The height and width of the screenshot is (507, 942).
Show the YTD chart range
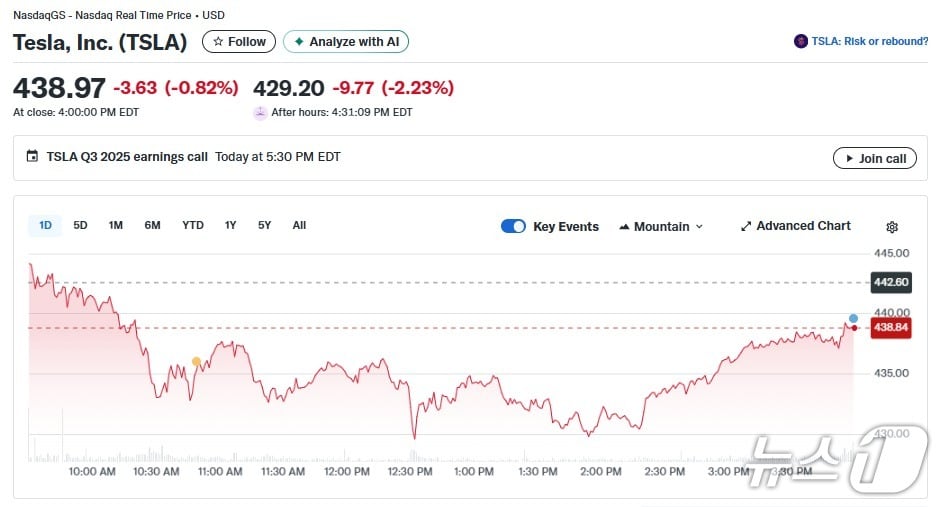coord(193,225)
